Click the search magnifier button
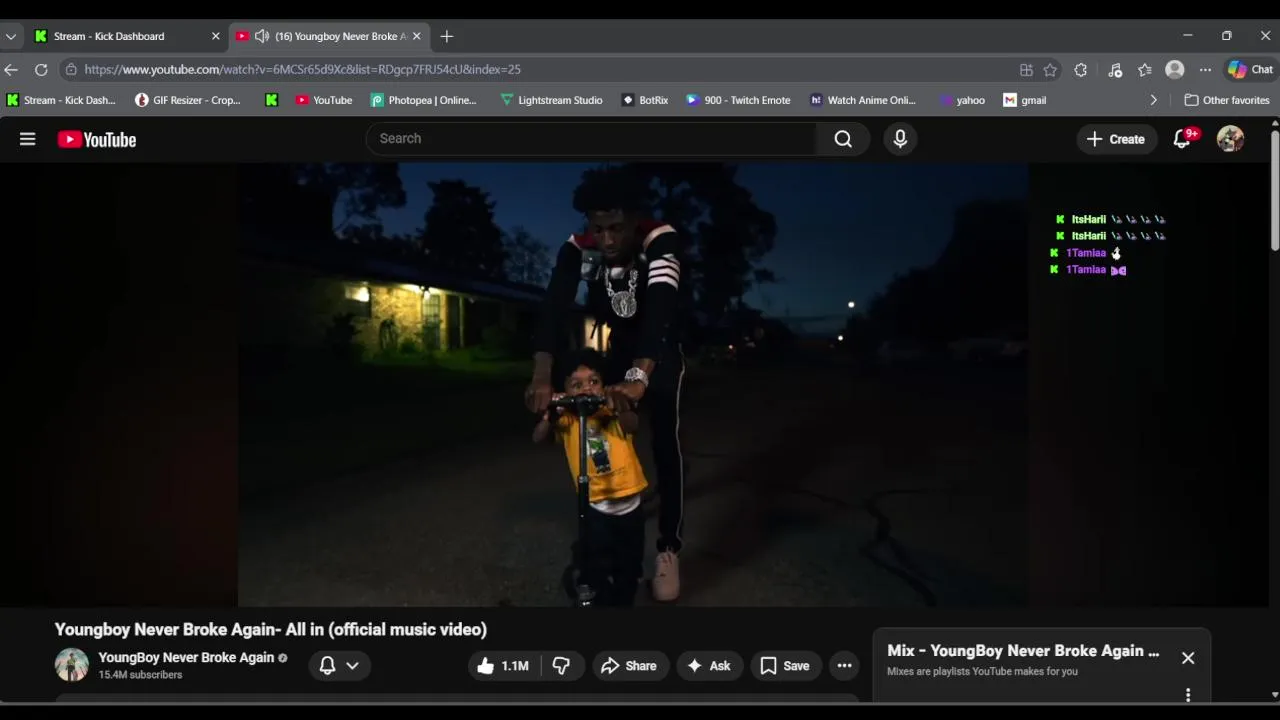Screen dimensions: 1280x720 coord(843,139)
